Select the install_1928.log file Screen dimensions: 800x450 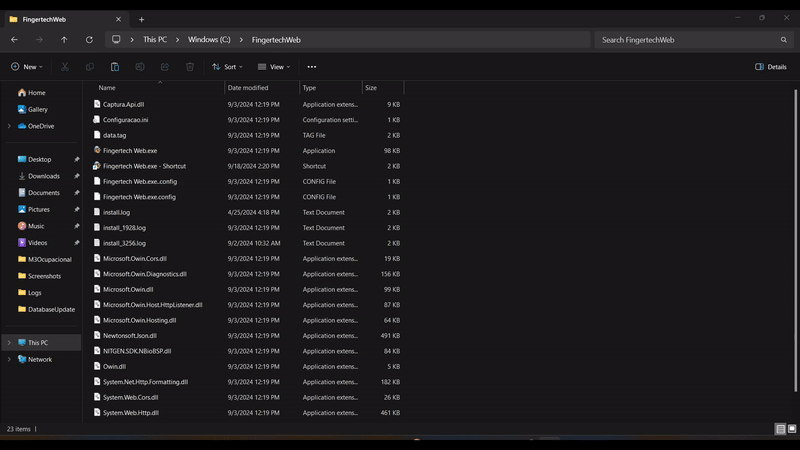[x=124, y=228]
